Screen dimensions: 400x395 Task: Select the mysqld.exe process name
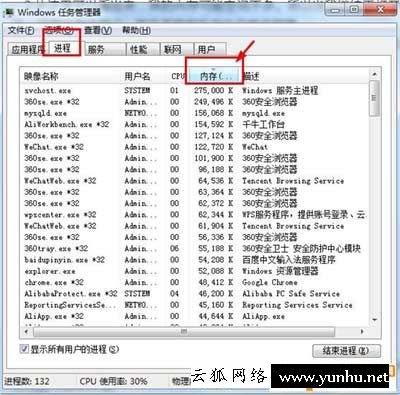point(45,113)
